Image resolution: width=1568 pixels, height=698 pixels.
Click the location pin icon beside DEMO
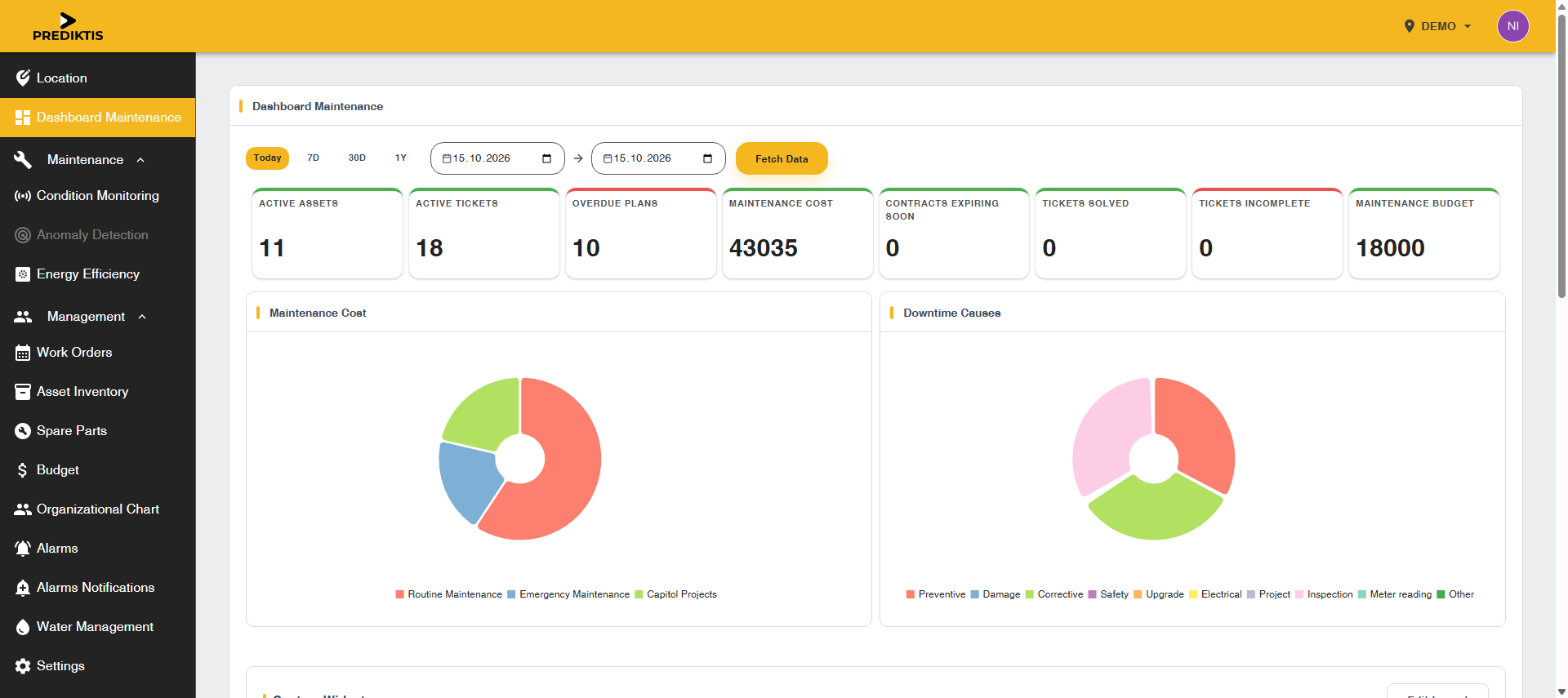click(x=1410, y=26)
